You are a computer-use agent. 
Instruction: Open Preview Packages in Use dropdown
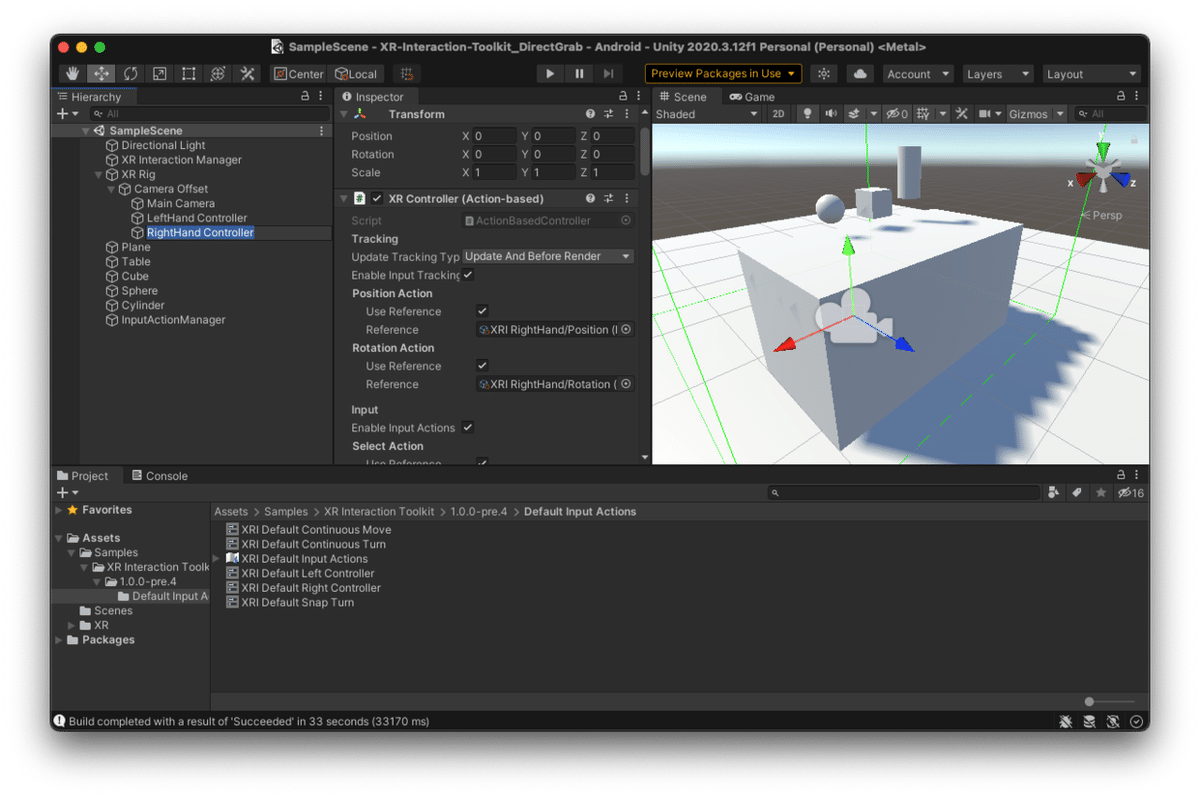(x=724, y=74)
